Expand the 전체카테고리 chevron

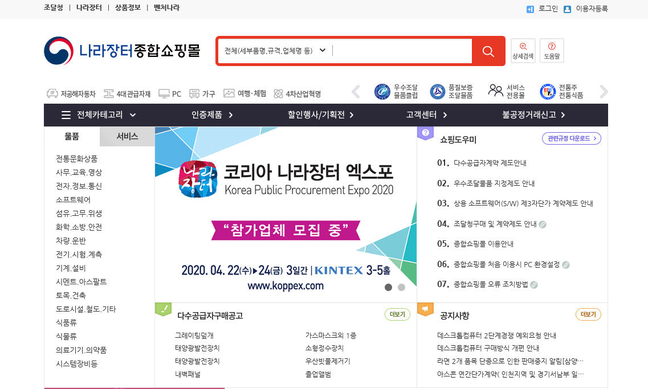133,115
